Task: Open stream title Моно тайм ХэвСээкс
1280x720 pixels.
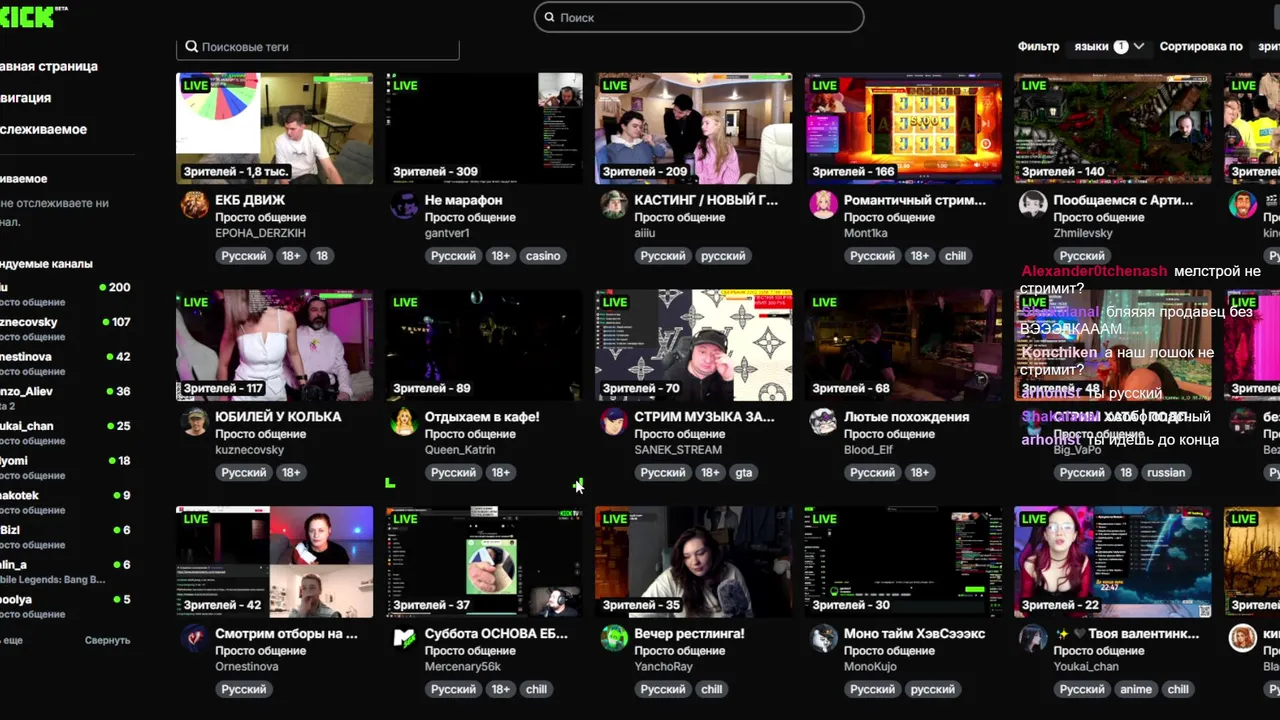Action: tap(914, 634)
